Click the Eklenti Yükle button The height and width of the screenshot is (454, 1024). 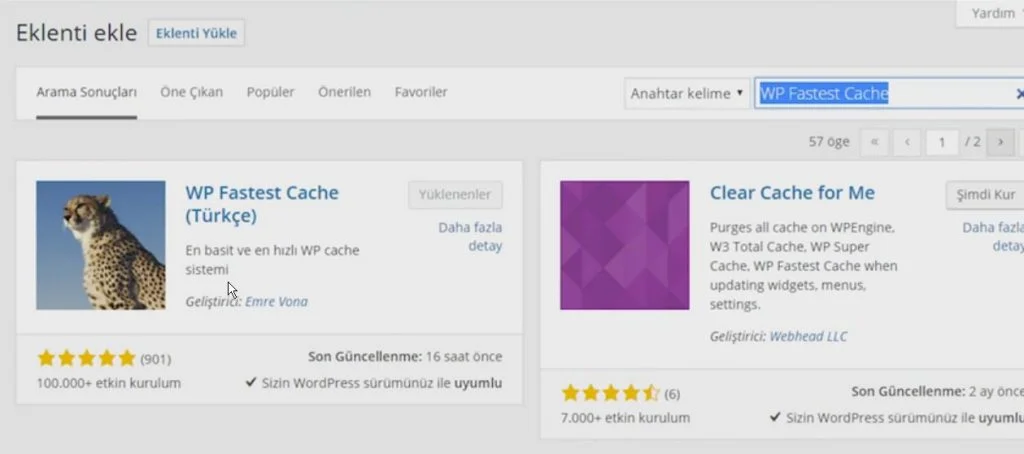(x=196, y=33)
